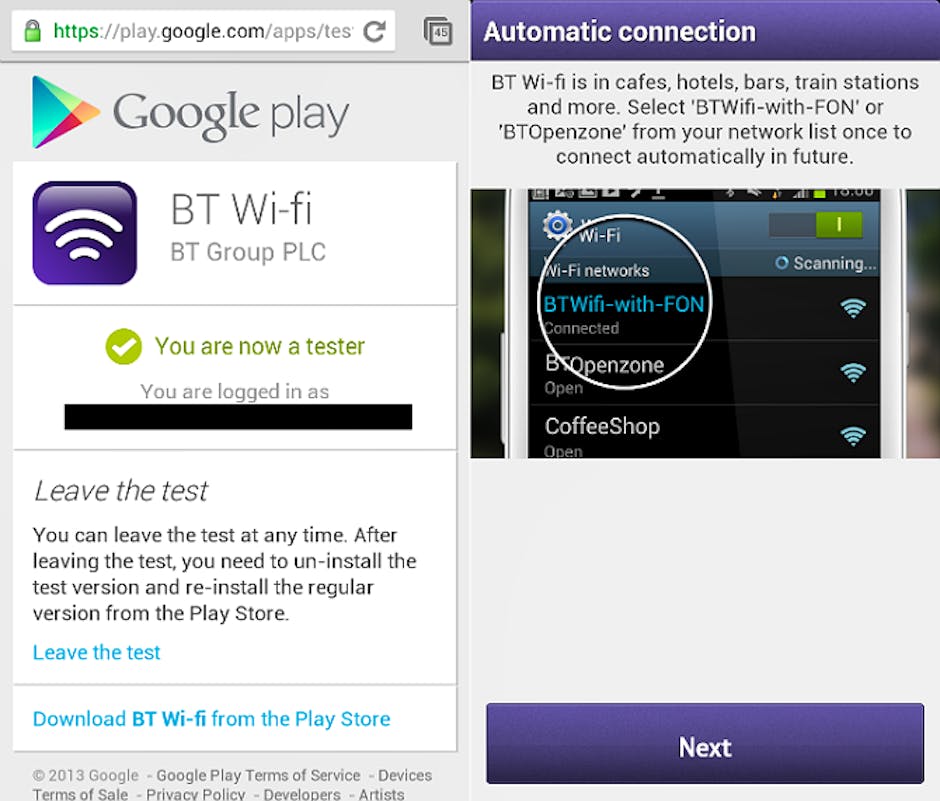The image size is (940, 801).
Task: Click the purple BT Wi-fi app icon
Action: tap(85, 233)
